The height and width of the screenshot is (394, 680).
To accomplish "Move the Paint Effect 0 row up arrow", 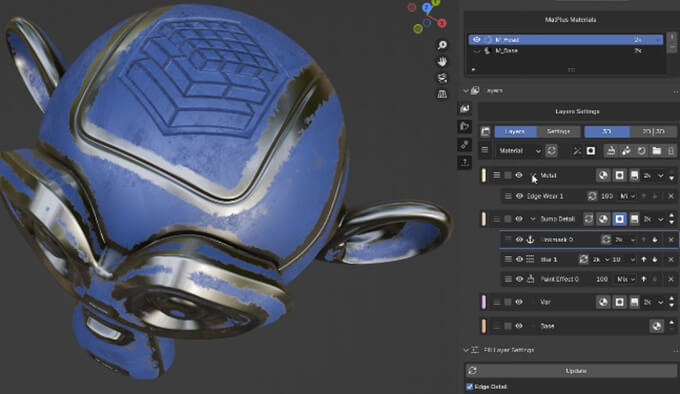I will [x=644, y=279].
